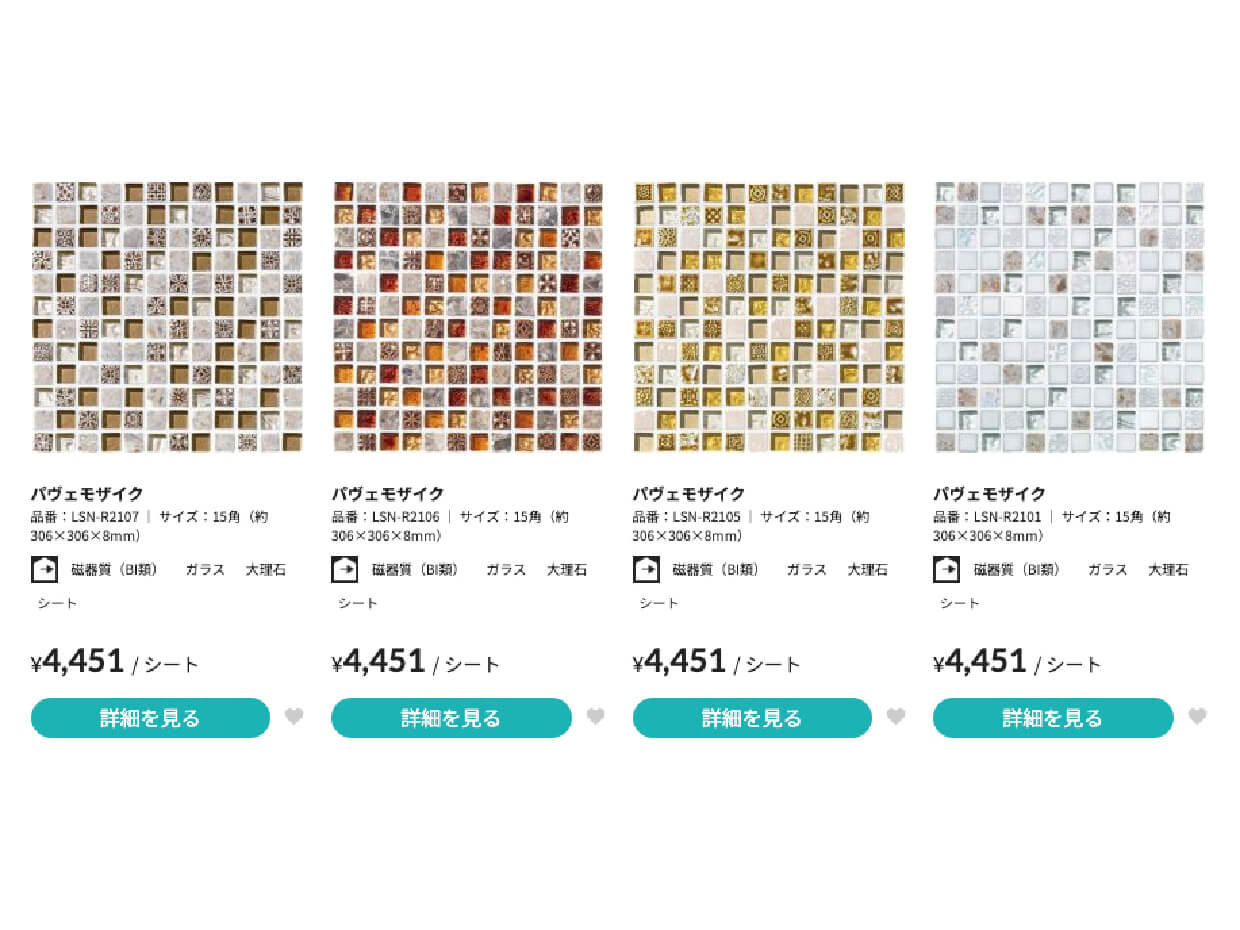Screen dimensions: 1240x930
Task: Click 詳細を見る button for LSN-R2101
Action: coord(1053,718)
